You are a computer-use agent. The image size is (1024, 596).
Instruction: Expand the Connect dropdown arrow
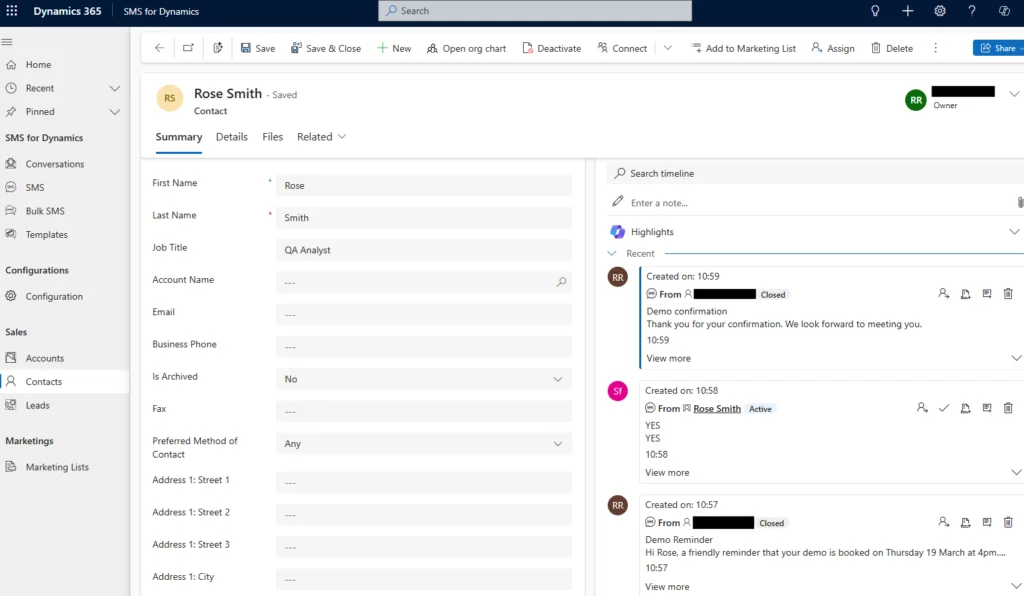[x=667, y=48]
